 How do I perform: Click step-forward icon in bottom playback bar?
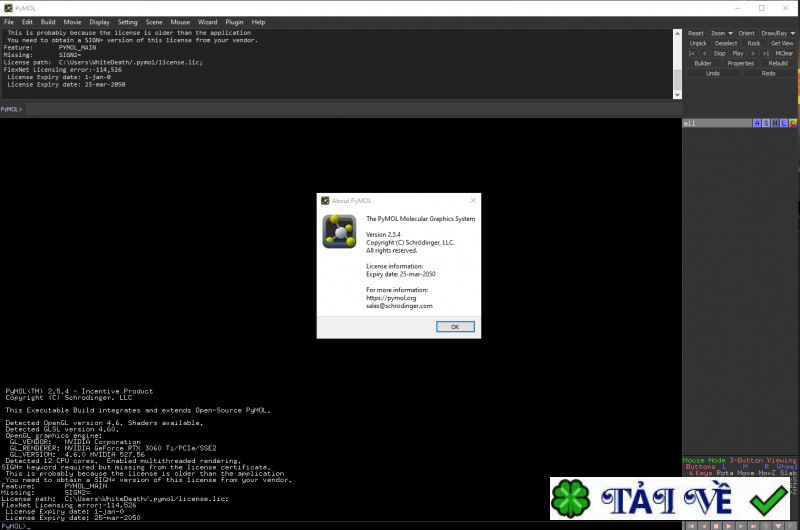[x=741, y=526]
